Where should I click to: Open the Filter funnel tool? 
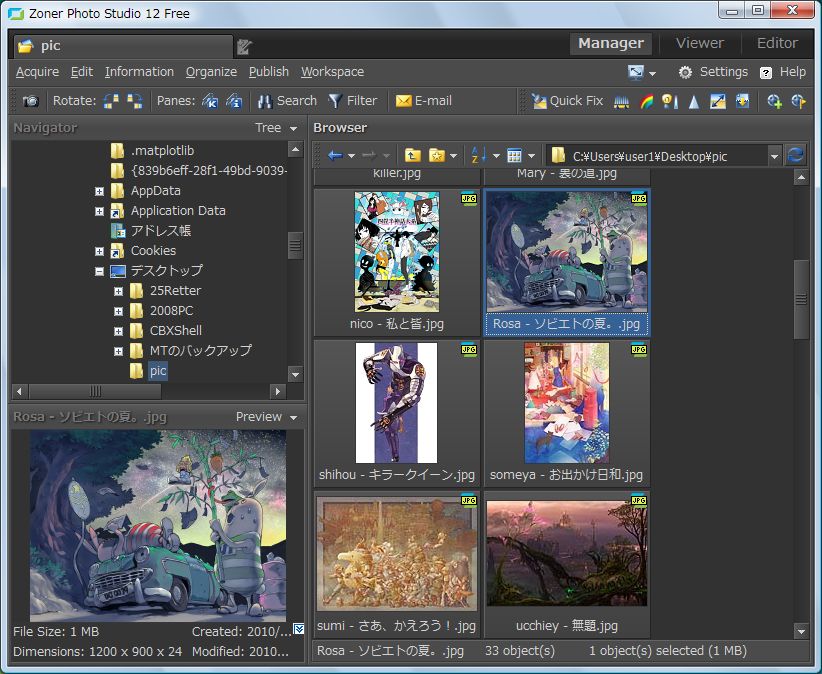pos(352,101)
